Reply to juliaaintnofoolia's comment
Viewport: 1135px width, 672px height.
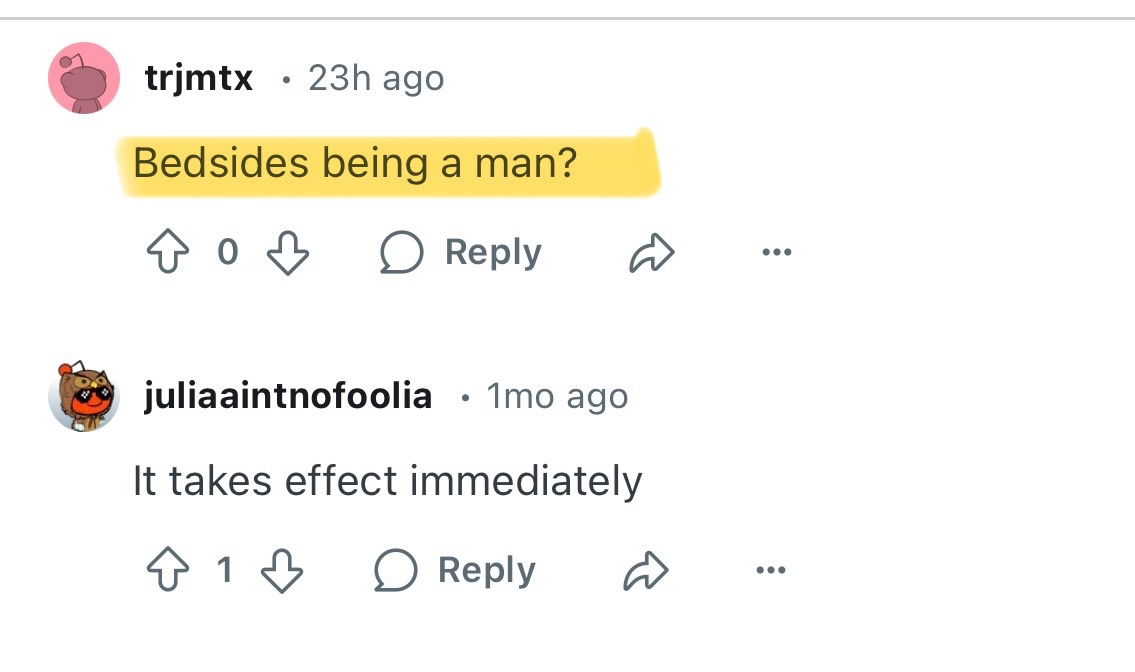pyautogui.click(x=454, y=571)
